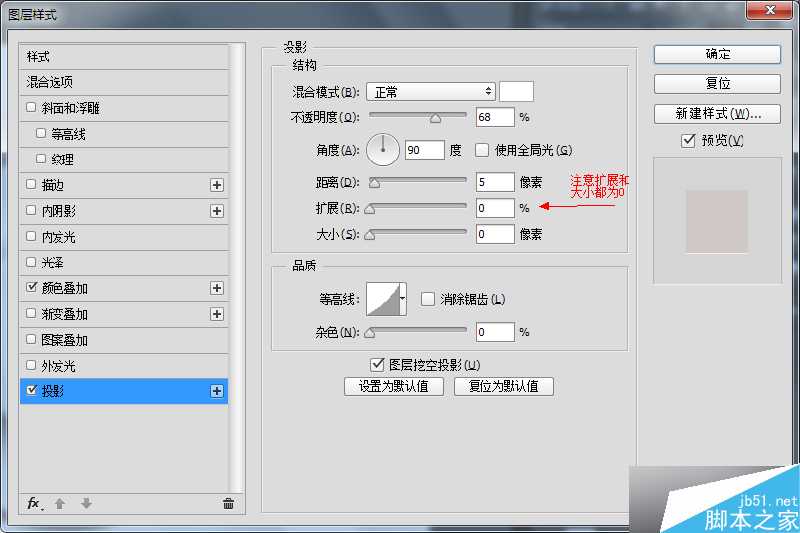Click the 扩展 percent input field

coord(495,208)
